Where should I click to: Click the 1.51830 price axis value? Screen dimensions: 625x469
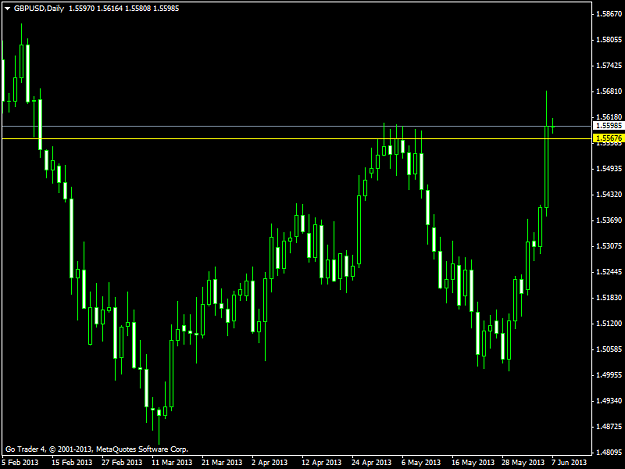609,298
